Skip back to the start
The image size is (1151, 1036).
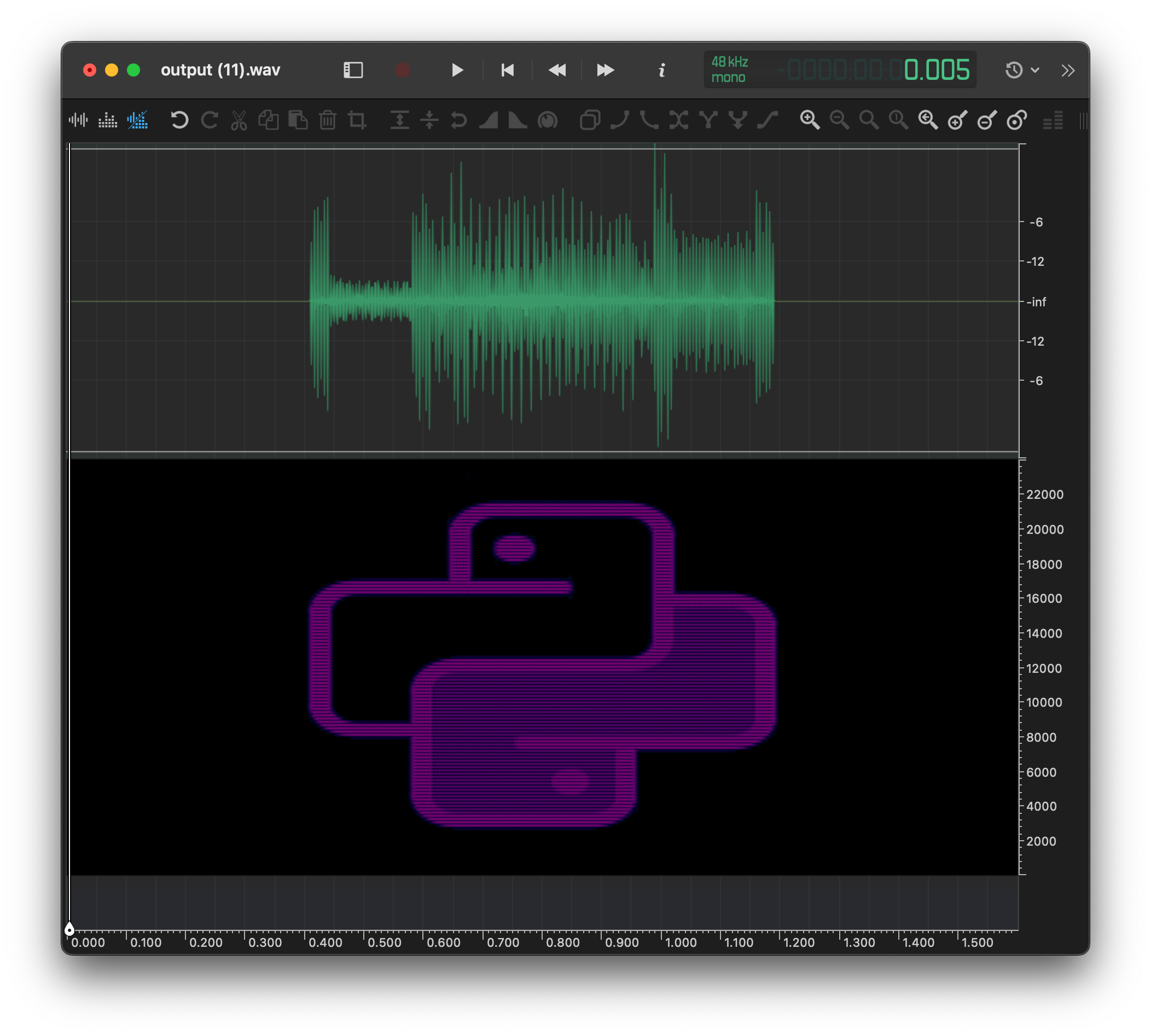click(x=507, y=70)
